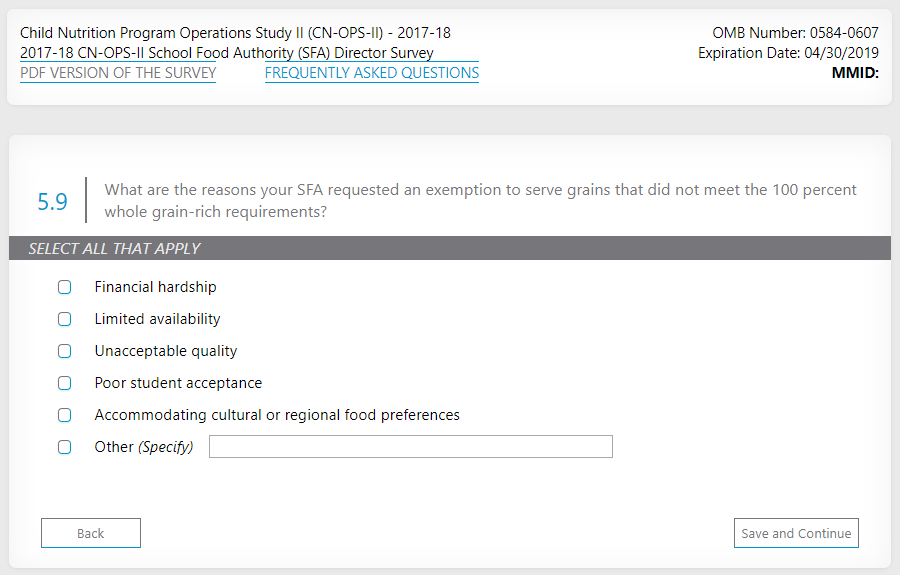This screenshot has width=900, height=575.
Task: Check Accommodating cultural or regional food preferences box
Action: tap(65, 415)
